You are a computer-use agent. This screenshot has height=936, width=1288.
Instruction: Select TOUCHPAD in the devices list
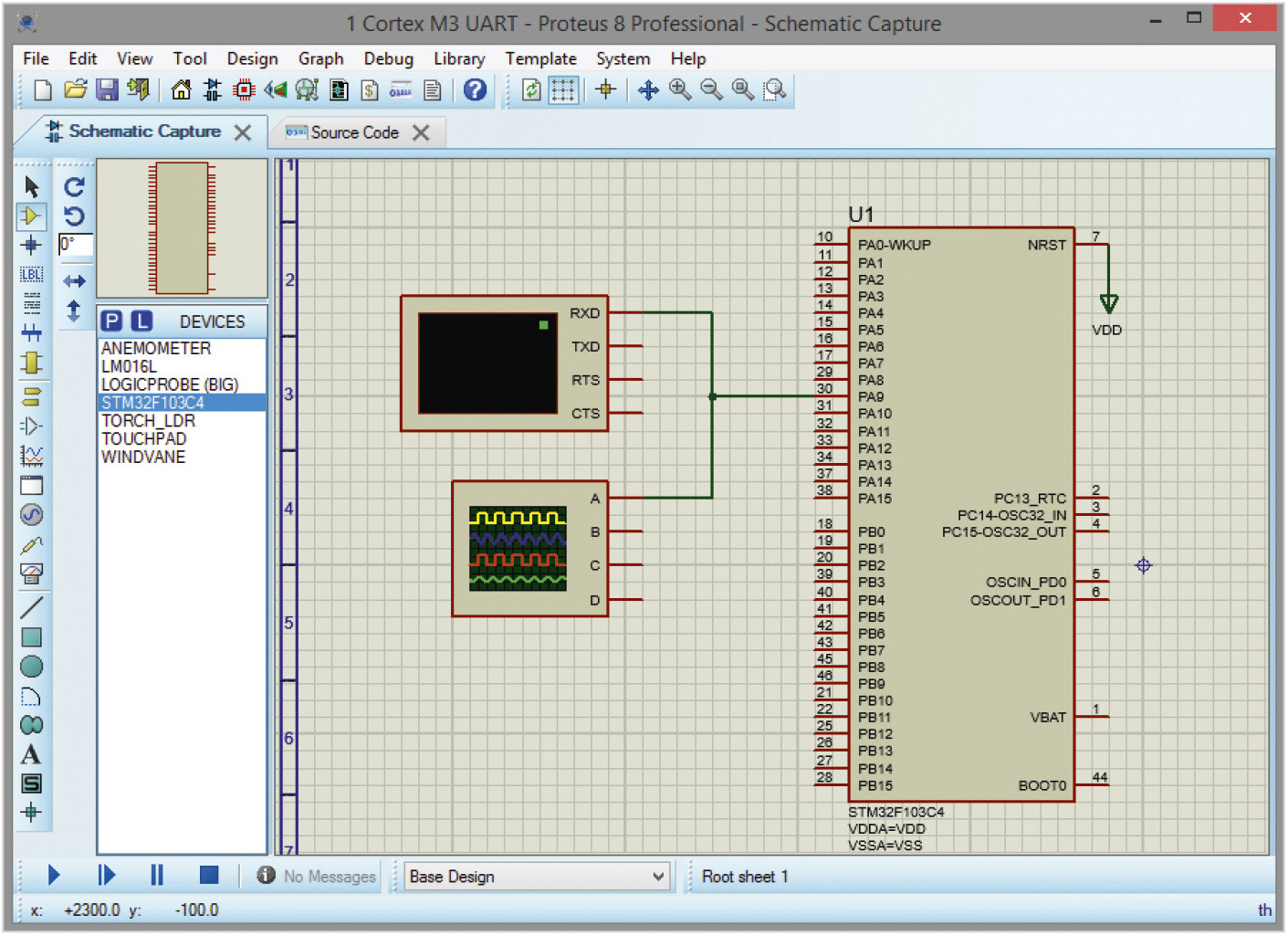coord(182,439)
